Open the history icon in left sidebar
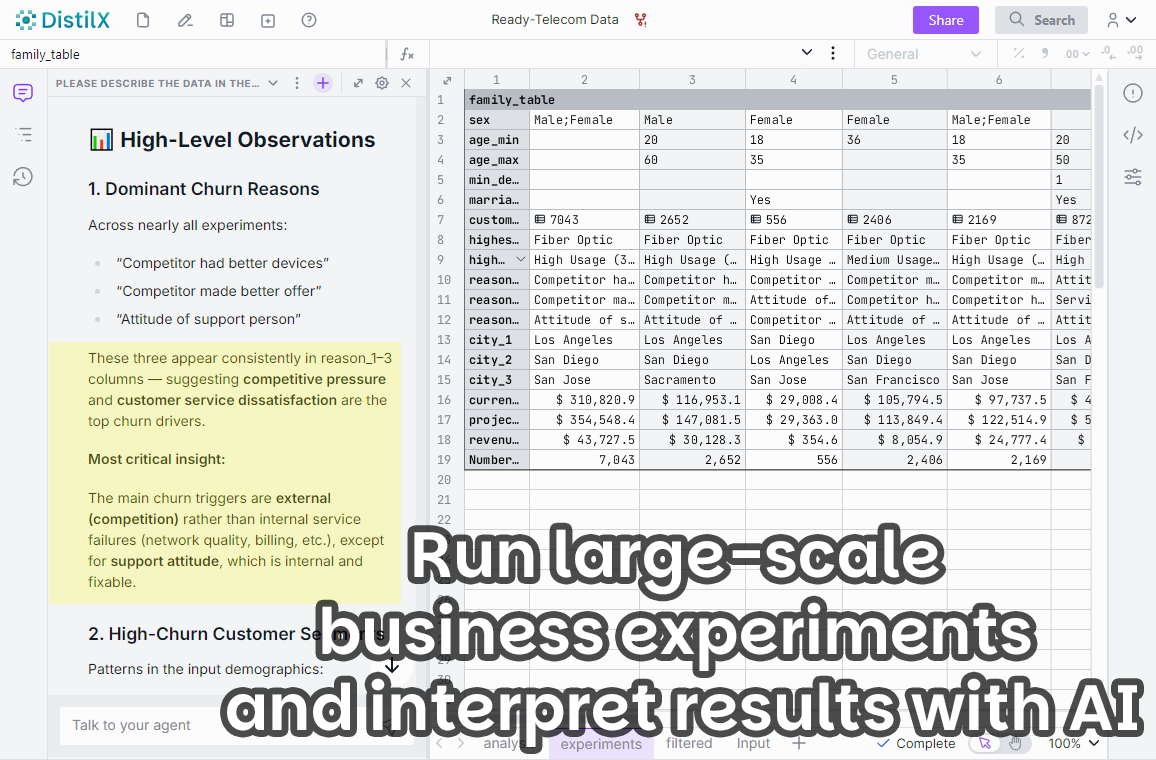1156x760 pixels. [23, 177]
